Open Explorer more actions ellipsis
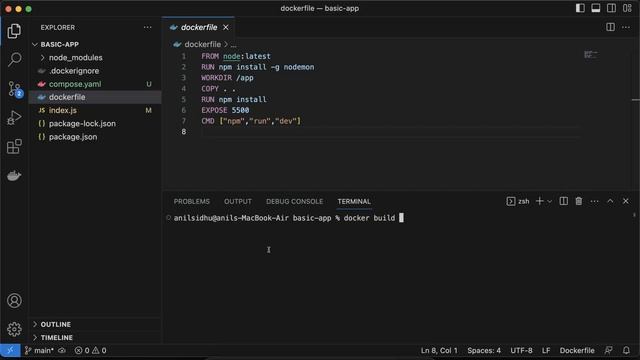 pos(147,27)
